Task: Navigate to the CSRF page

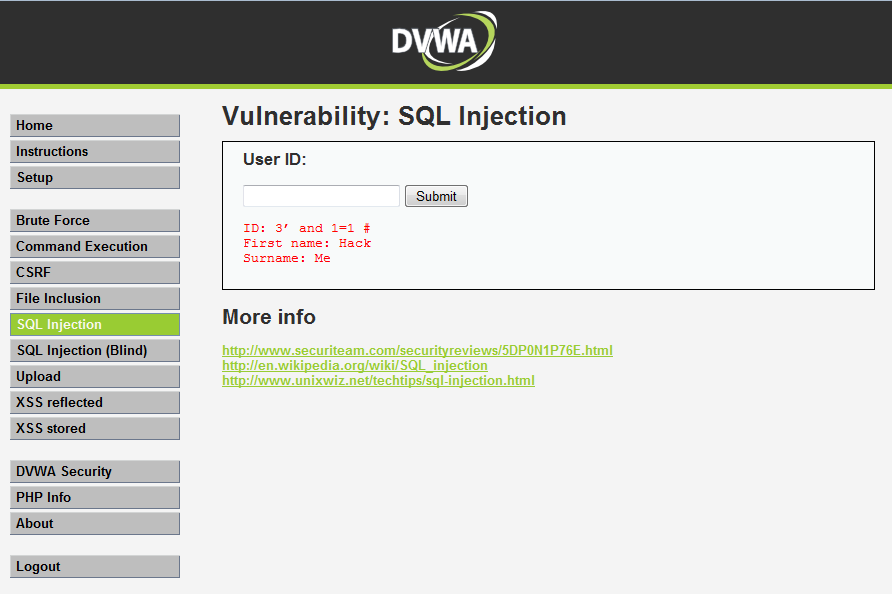Action: point(95,273)
